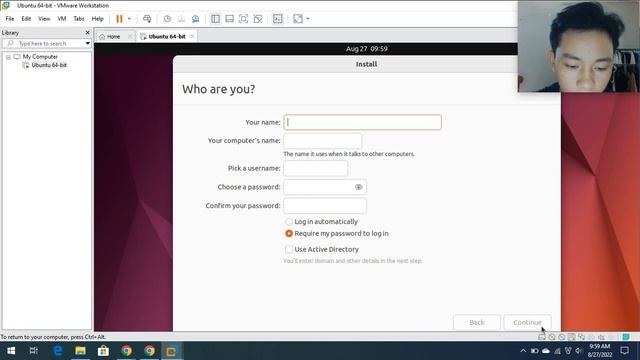Open the Edit menu
The height and width of the screenshot is (360, 640).
point(26,19)
